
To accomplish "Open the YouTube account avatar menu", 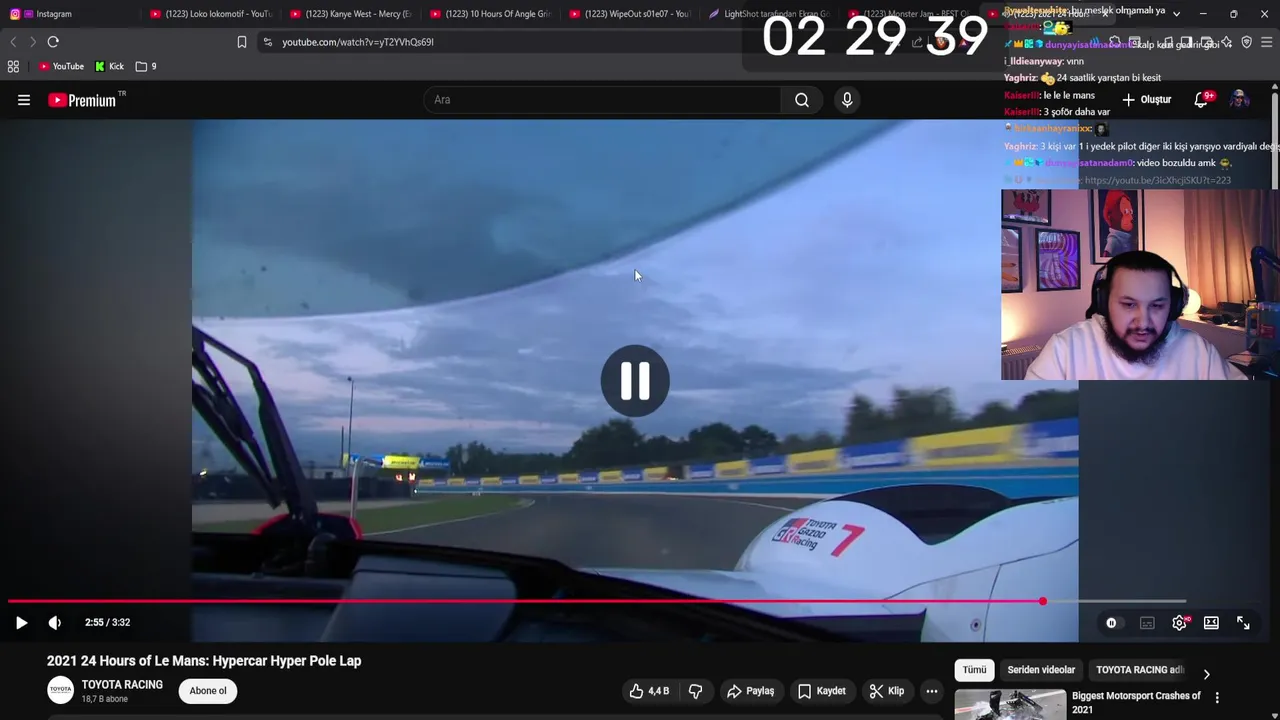I will [1239, 99].
